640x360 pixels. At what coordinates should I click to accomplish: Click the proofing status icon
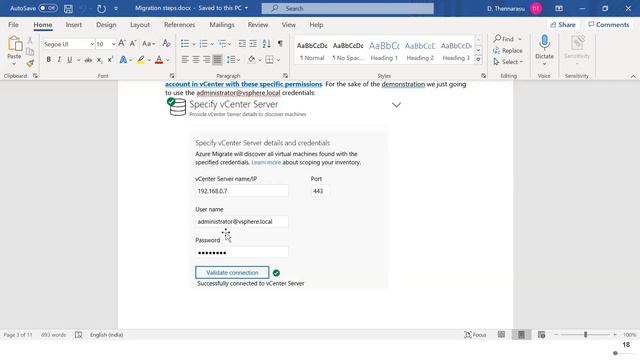point(78,335)
